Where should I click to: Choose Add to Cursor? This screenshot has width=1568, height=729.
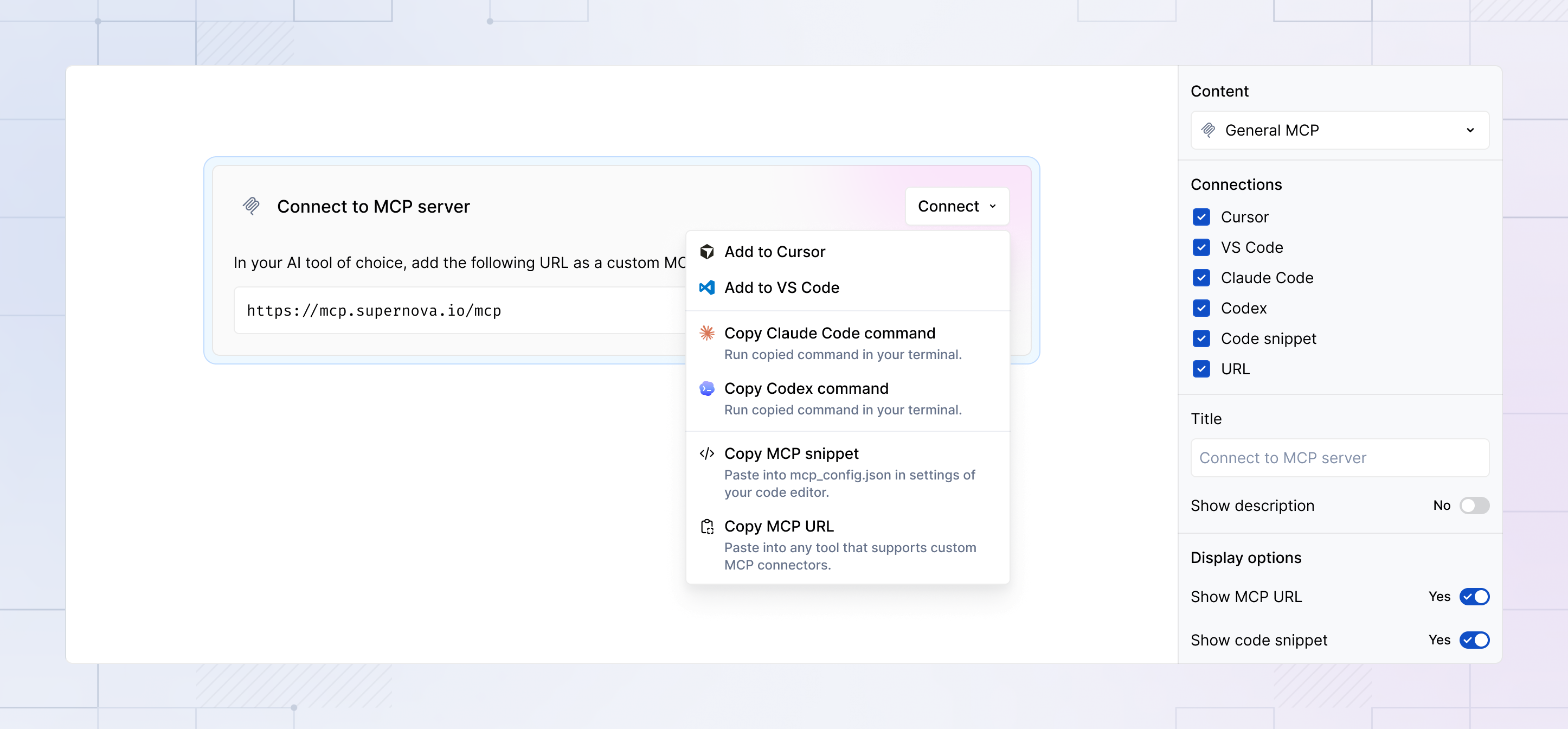point(847,252)
